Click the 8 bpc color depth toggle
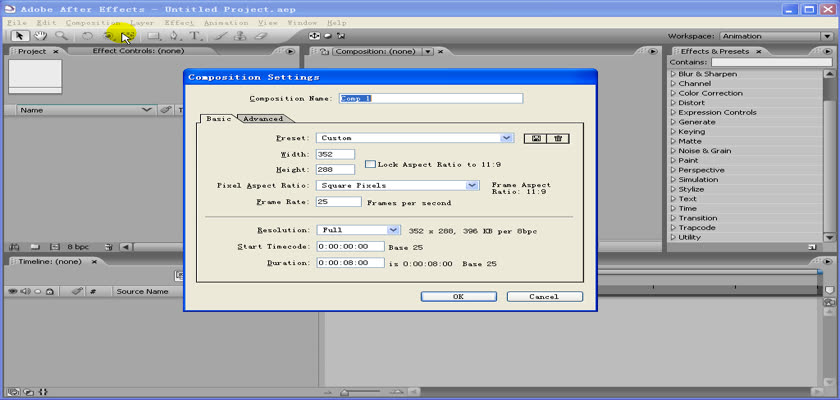Viewport: 840px width, 400px height. (78, 247)
